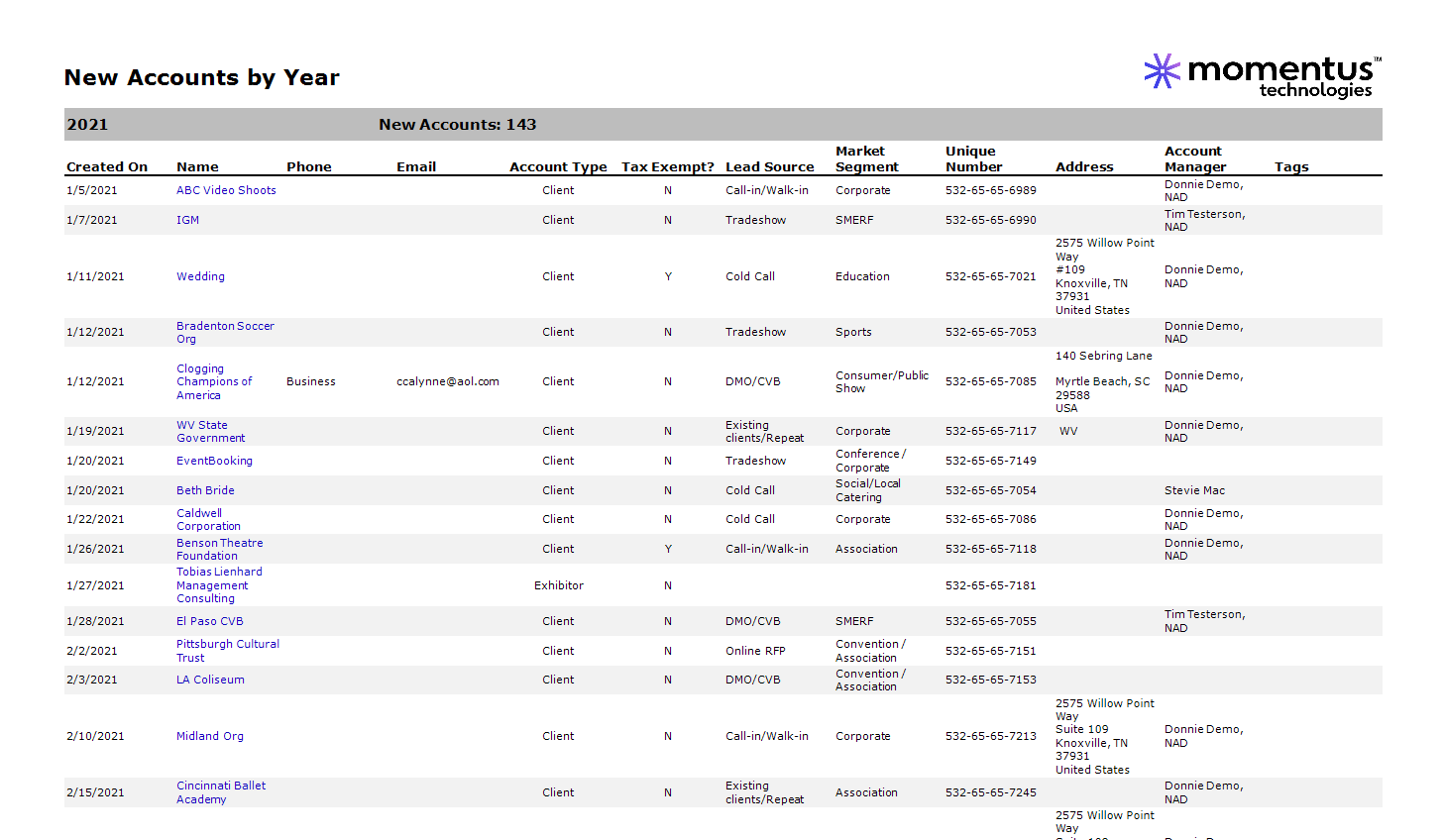1444x840 pixels.
Task: Open the EventBooking account link
Action: click(214, 461)
